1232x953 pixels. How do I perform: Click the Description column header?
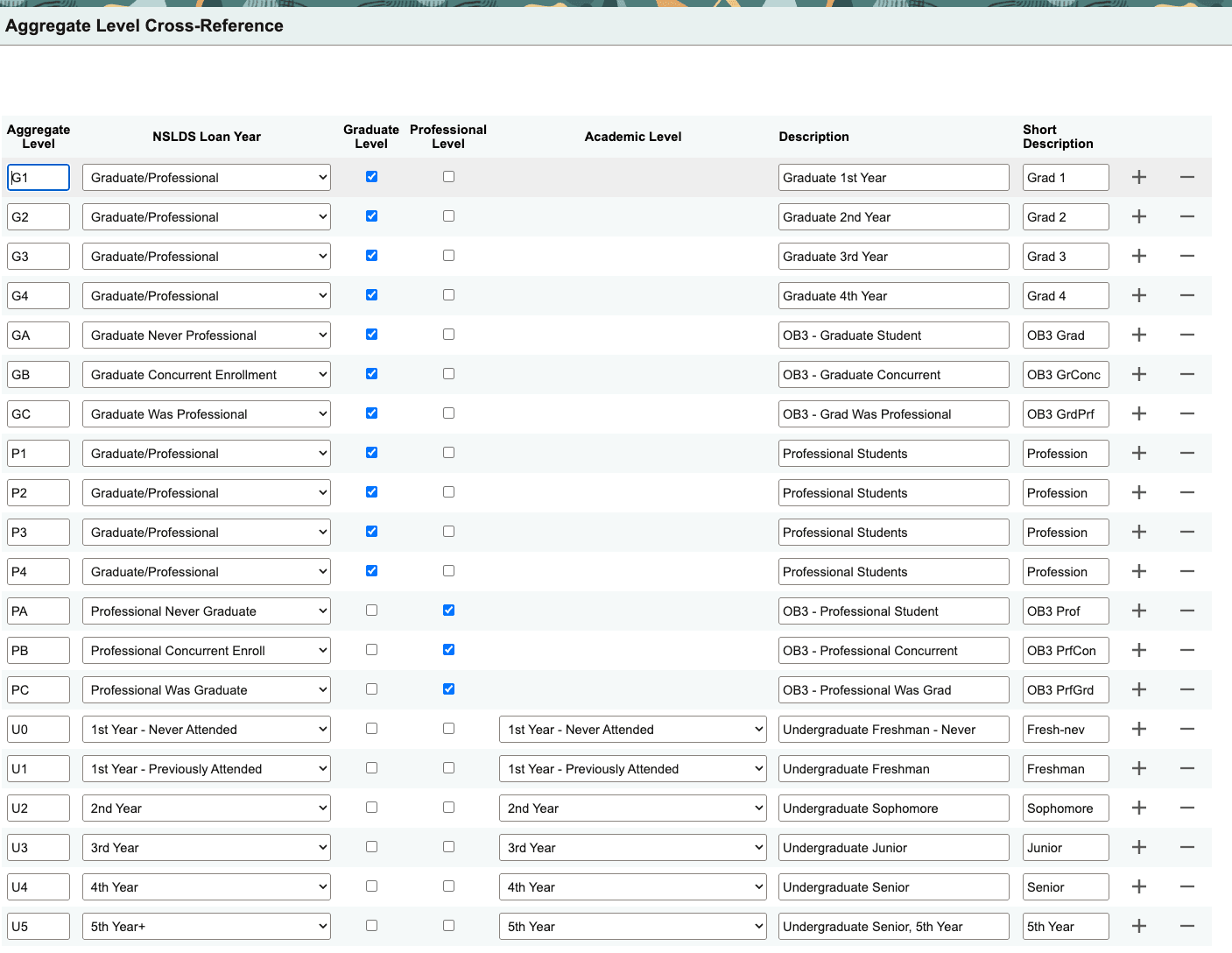click(x=814, y=137)
